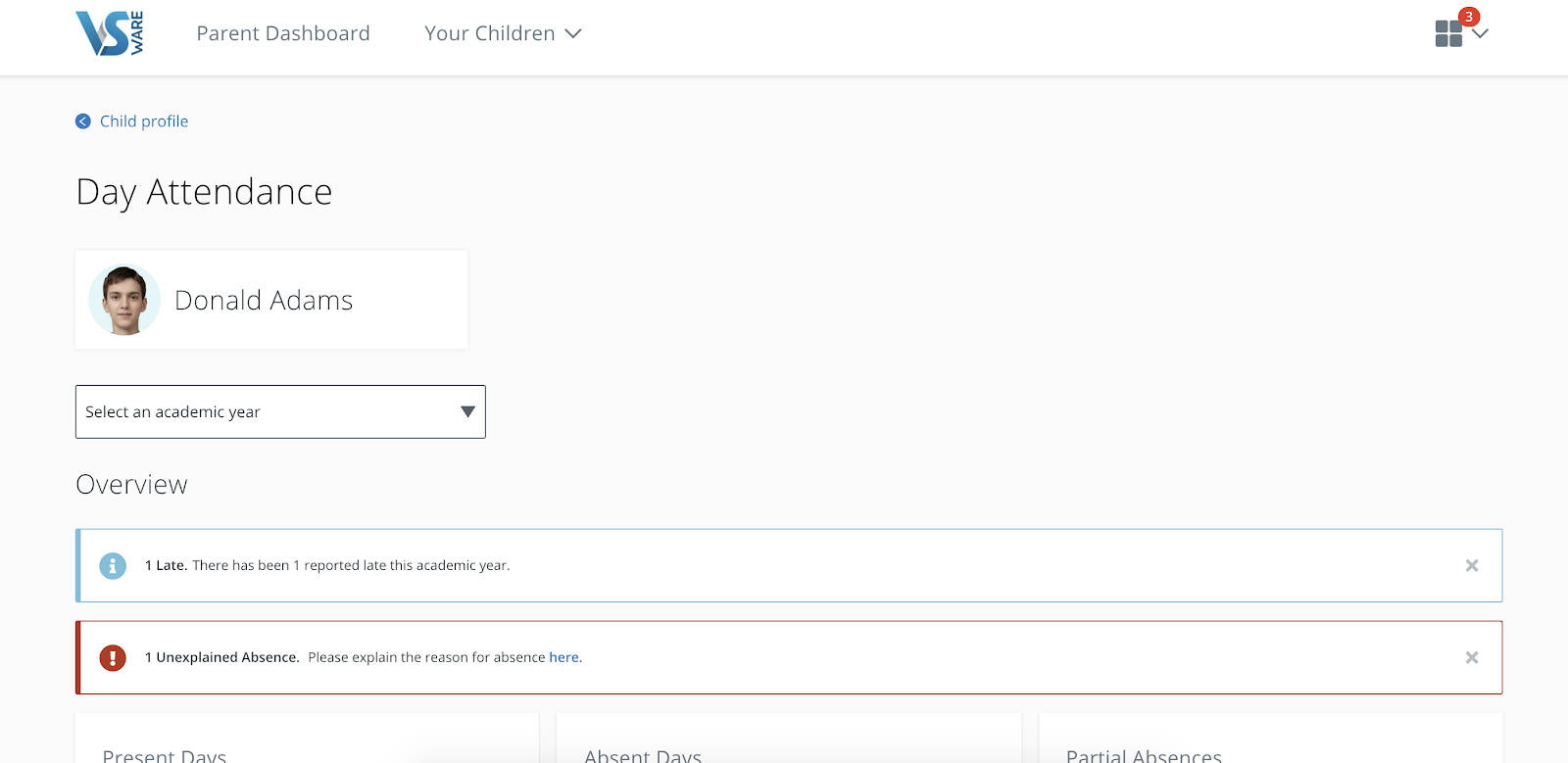Follow the "here" link to explain absence
Viewport: 1568px width, 763px height.
point(564,657)
